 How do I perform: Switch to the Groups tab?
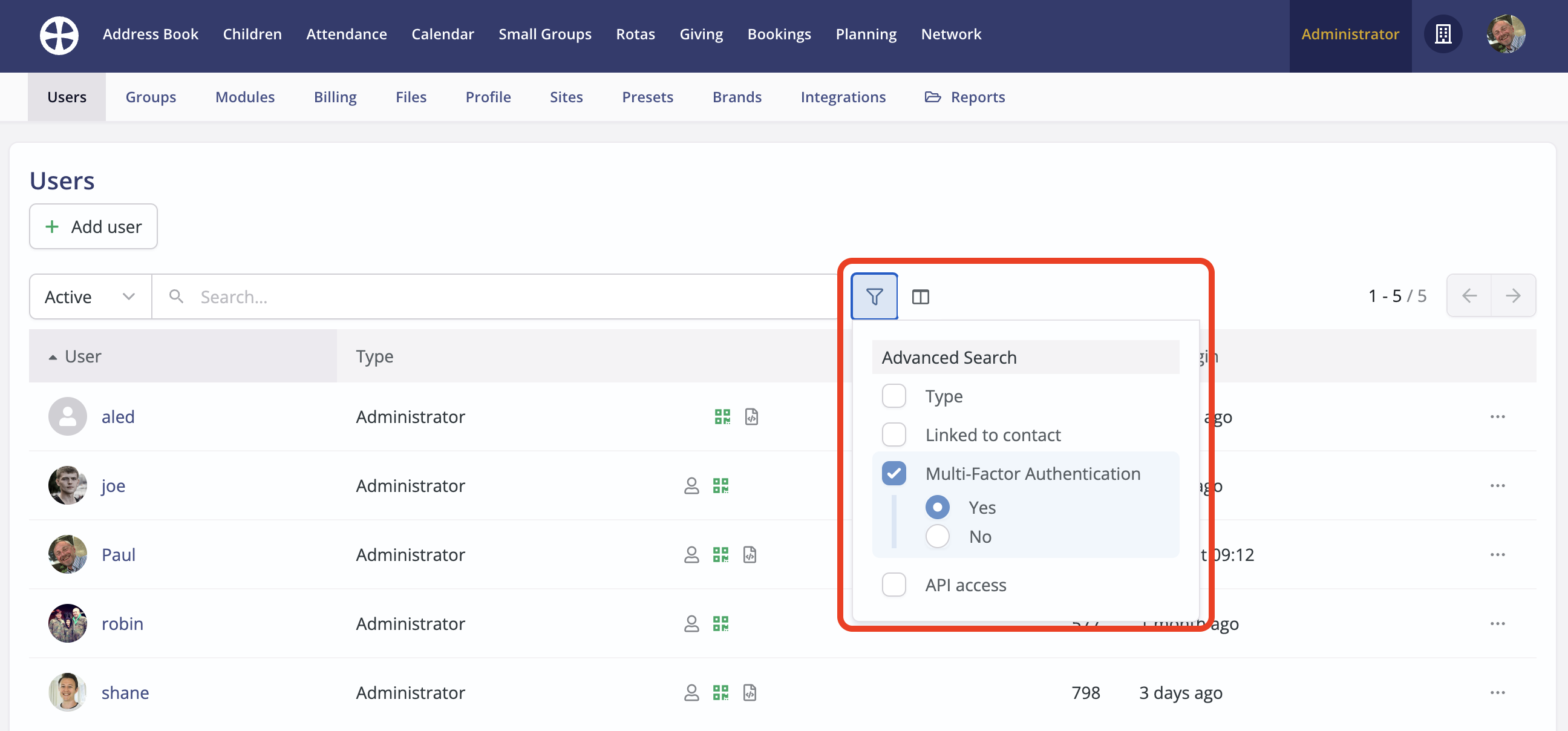pos(151,97)
